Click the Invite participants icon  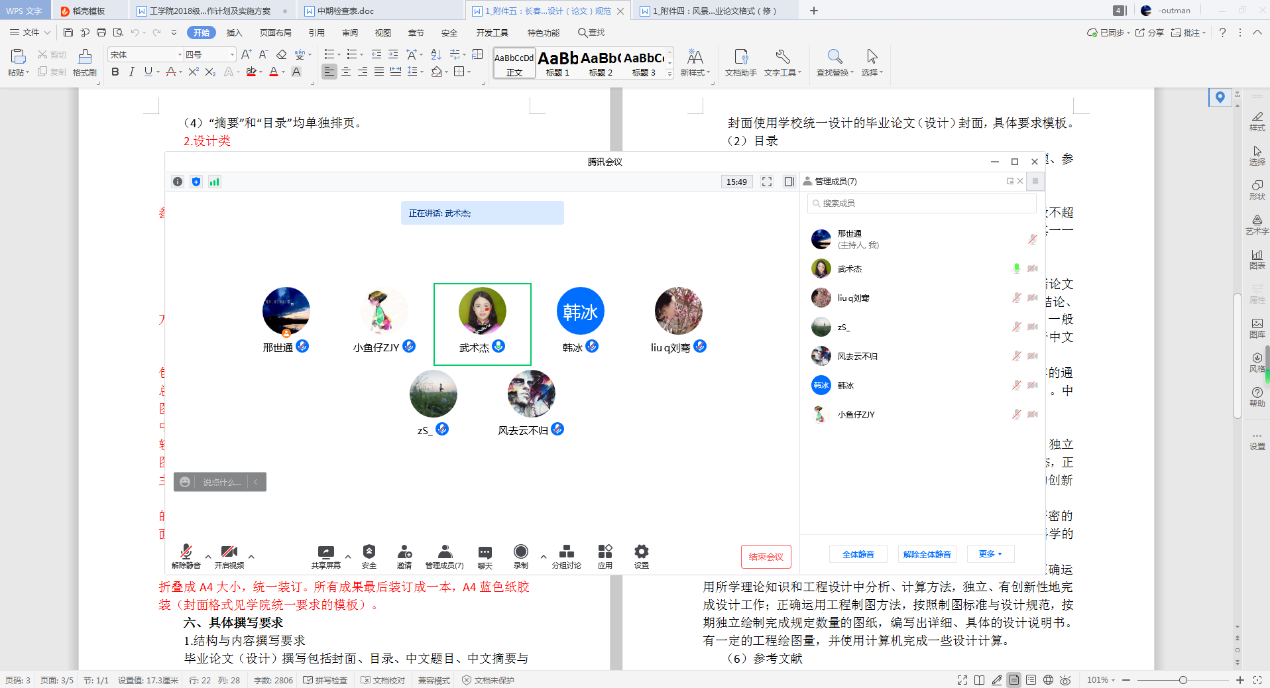click(404, 552)
